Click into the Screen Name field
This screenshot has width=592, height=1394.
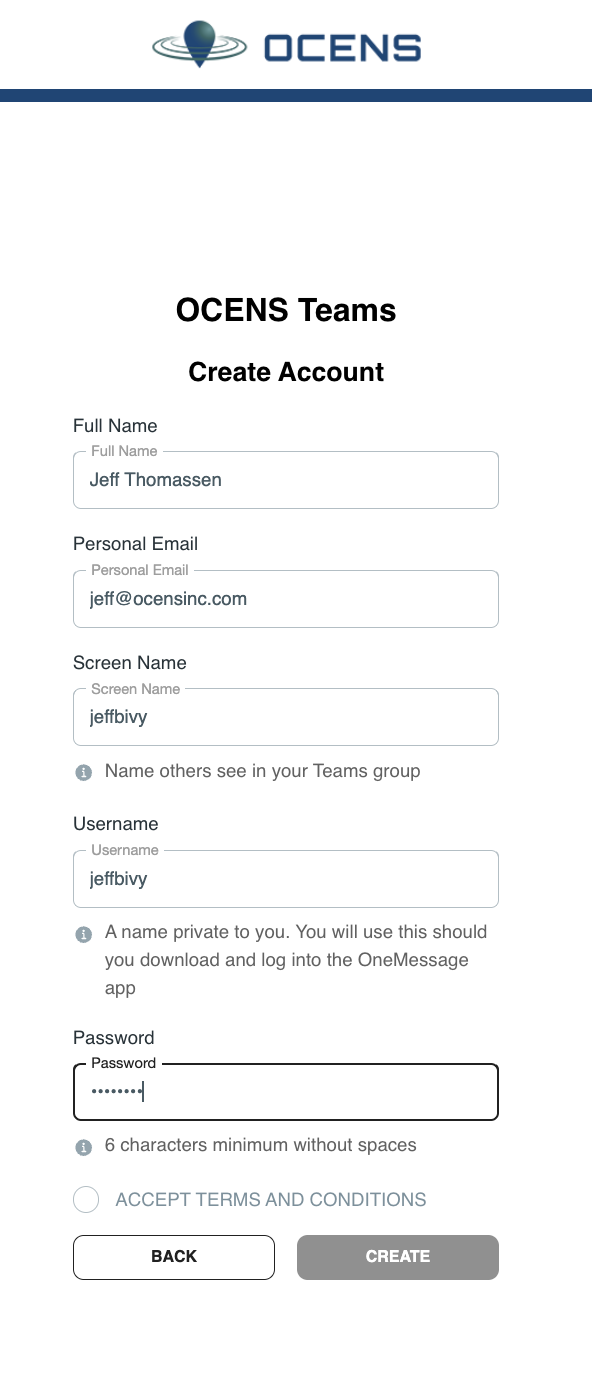click(x=286, y=717)
